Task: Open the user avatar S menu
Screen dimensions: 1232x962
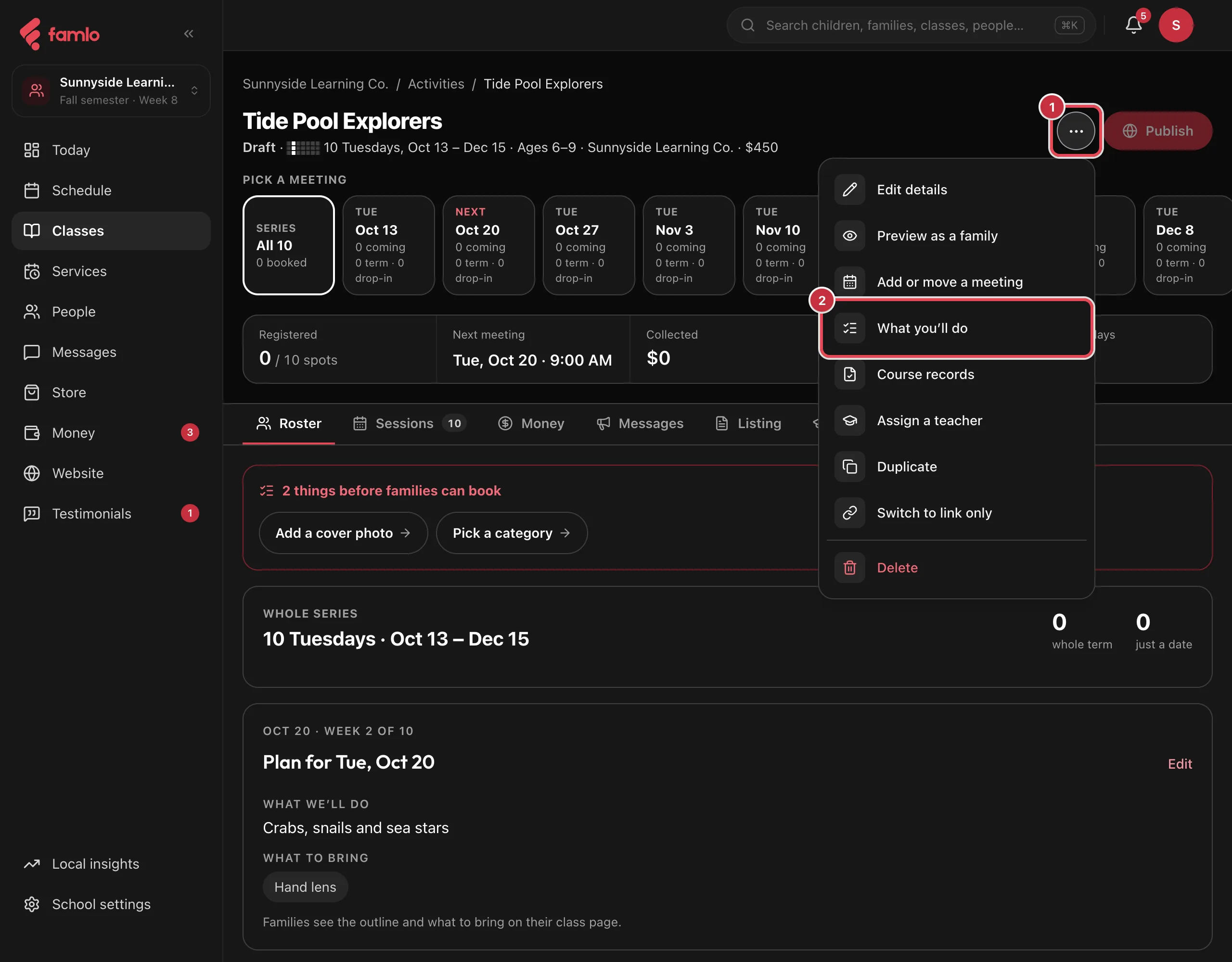Action: point(1176,25)
